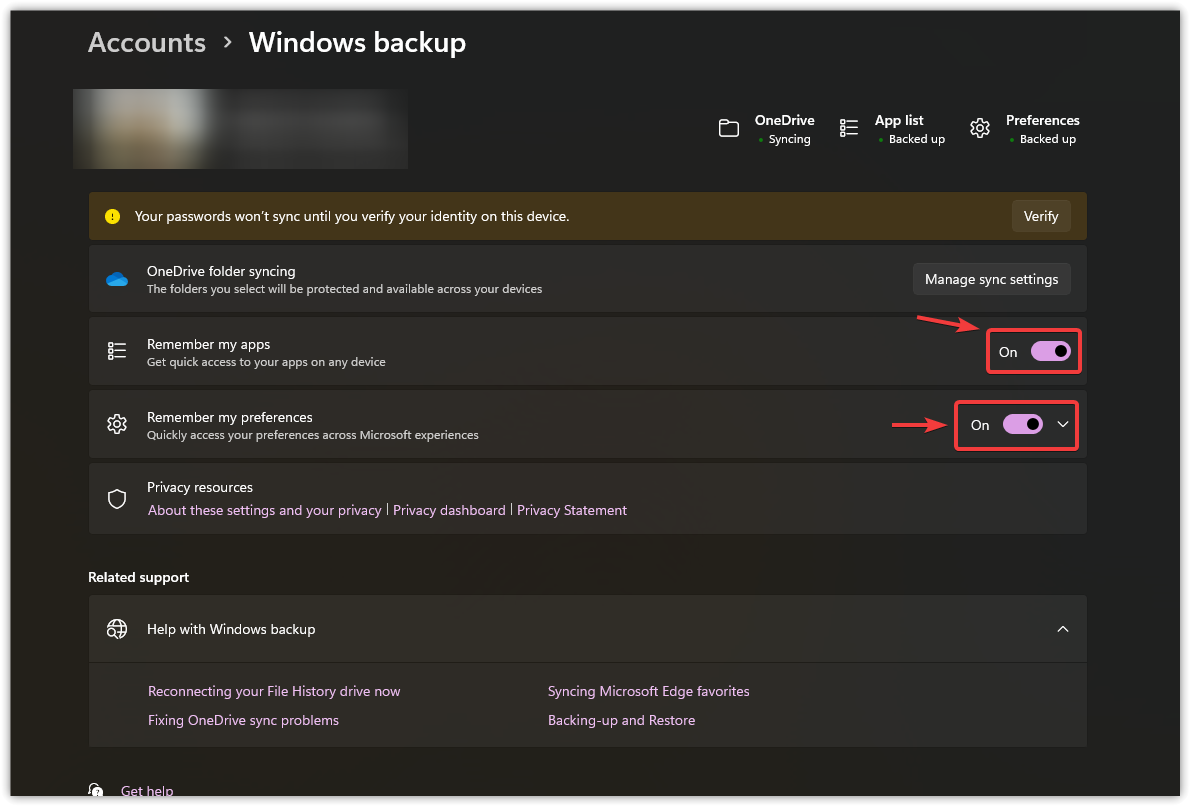Open Fixing OneDrive sync problems link
The height and width of the screenshot is (806, 1190).
[243, 720]
